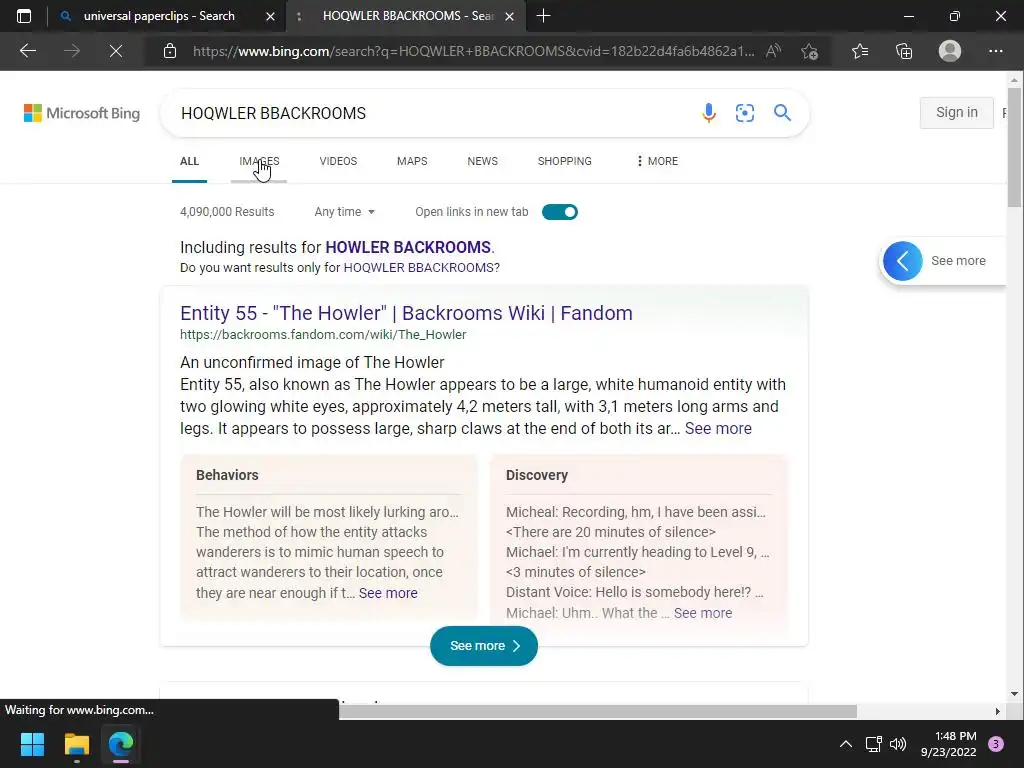
Task: Click the Sign in button
Action: [x=957, y=112]
